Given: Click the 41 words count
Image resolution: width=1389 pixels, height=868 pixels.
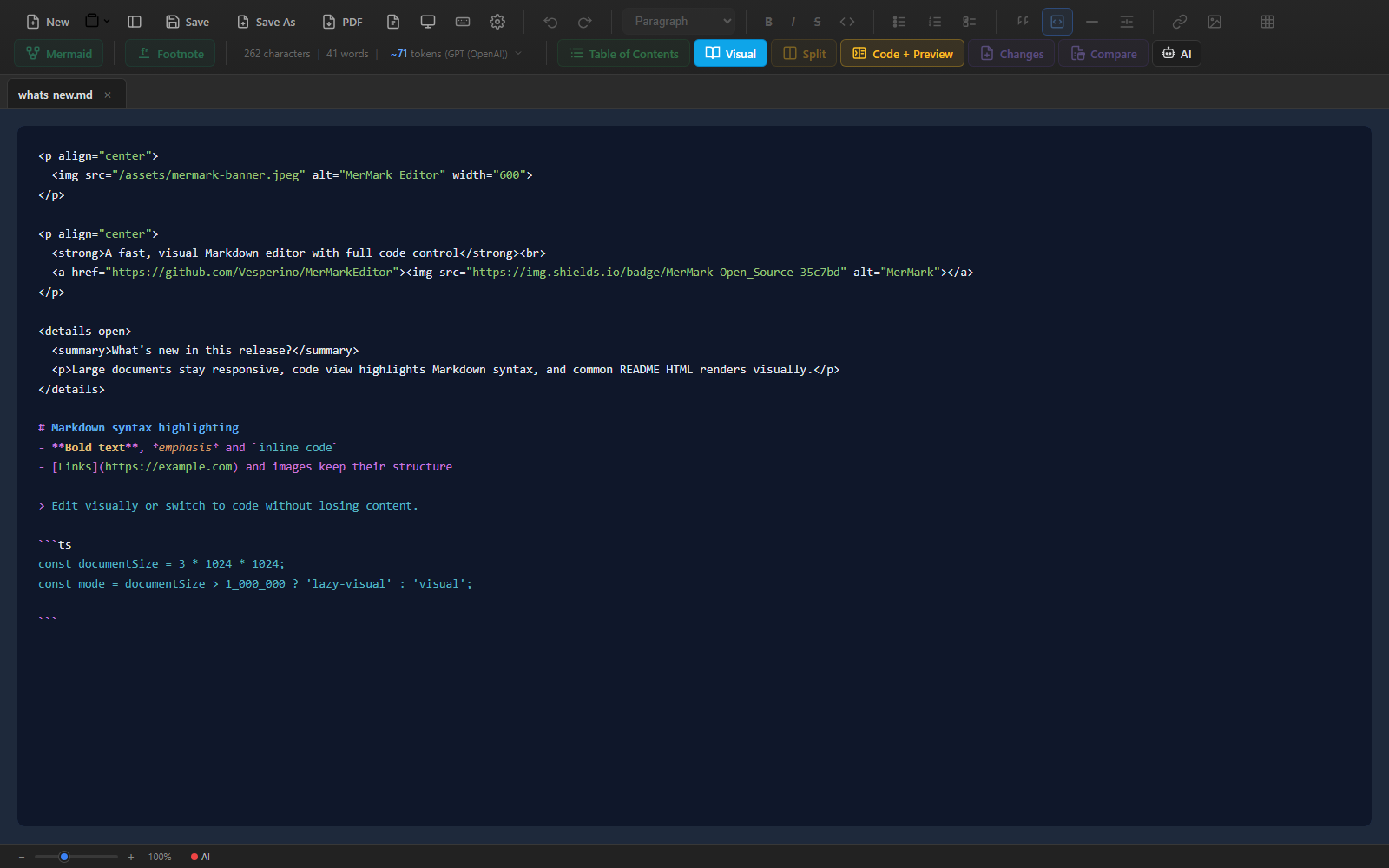Looking at the screenshot, I should [347, 54].
